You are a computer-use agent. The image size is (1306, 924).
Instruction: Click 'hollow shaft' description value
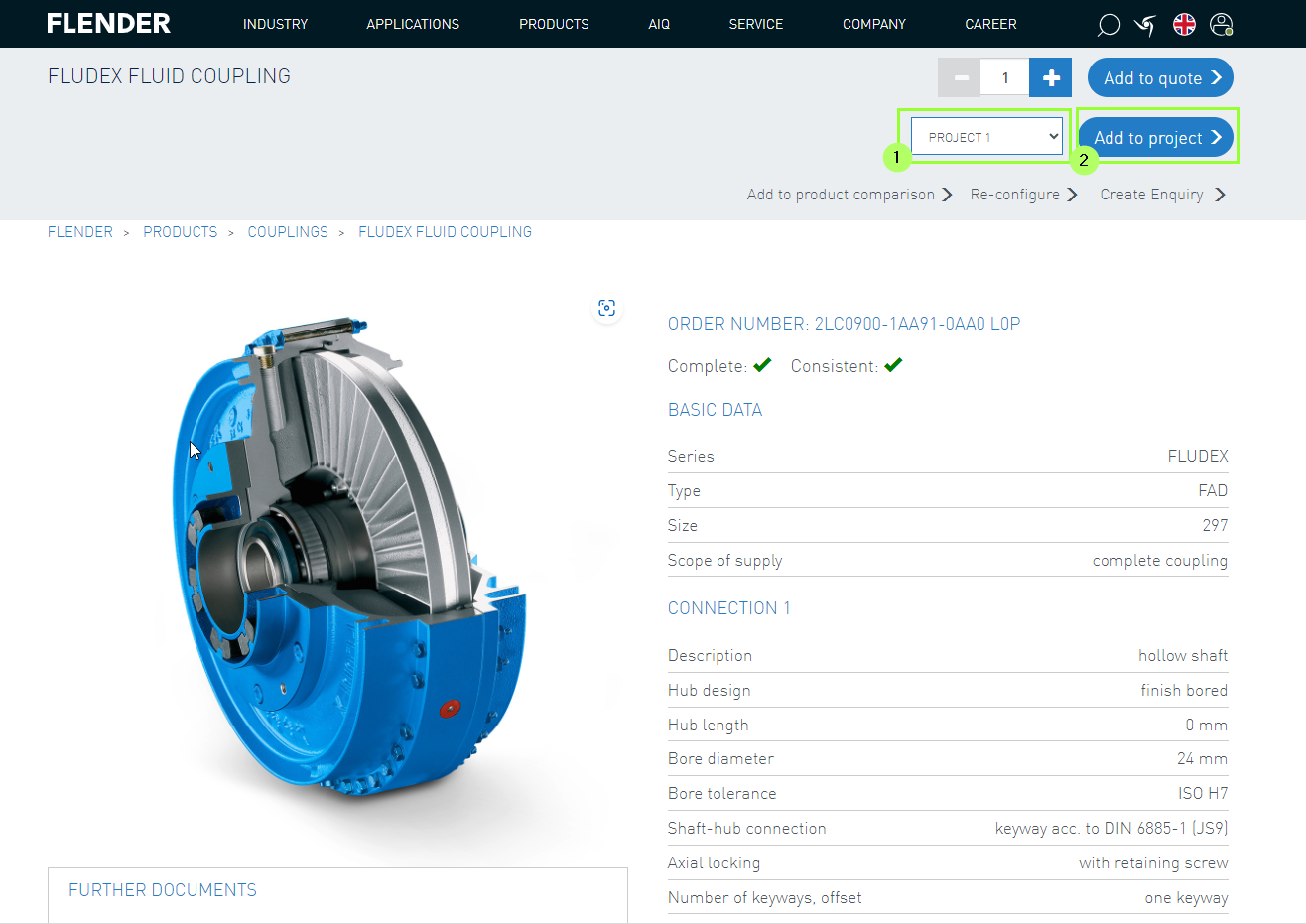(x=1183, y=656)
